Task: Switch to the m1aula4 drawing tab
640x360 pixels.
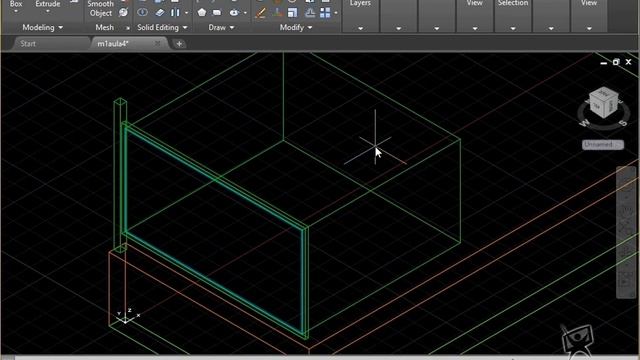Action: (113, 44)
